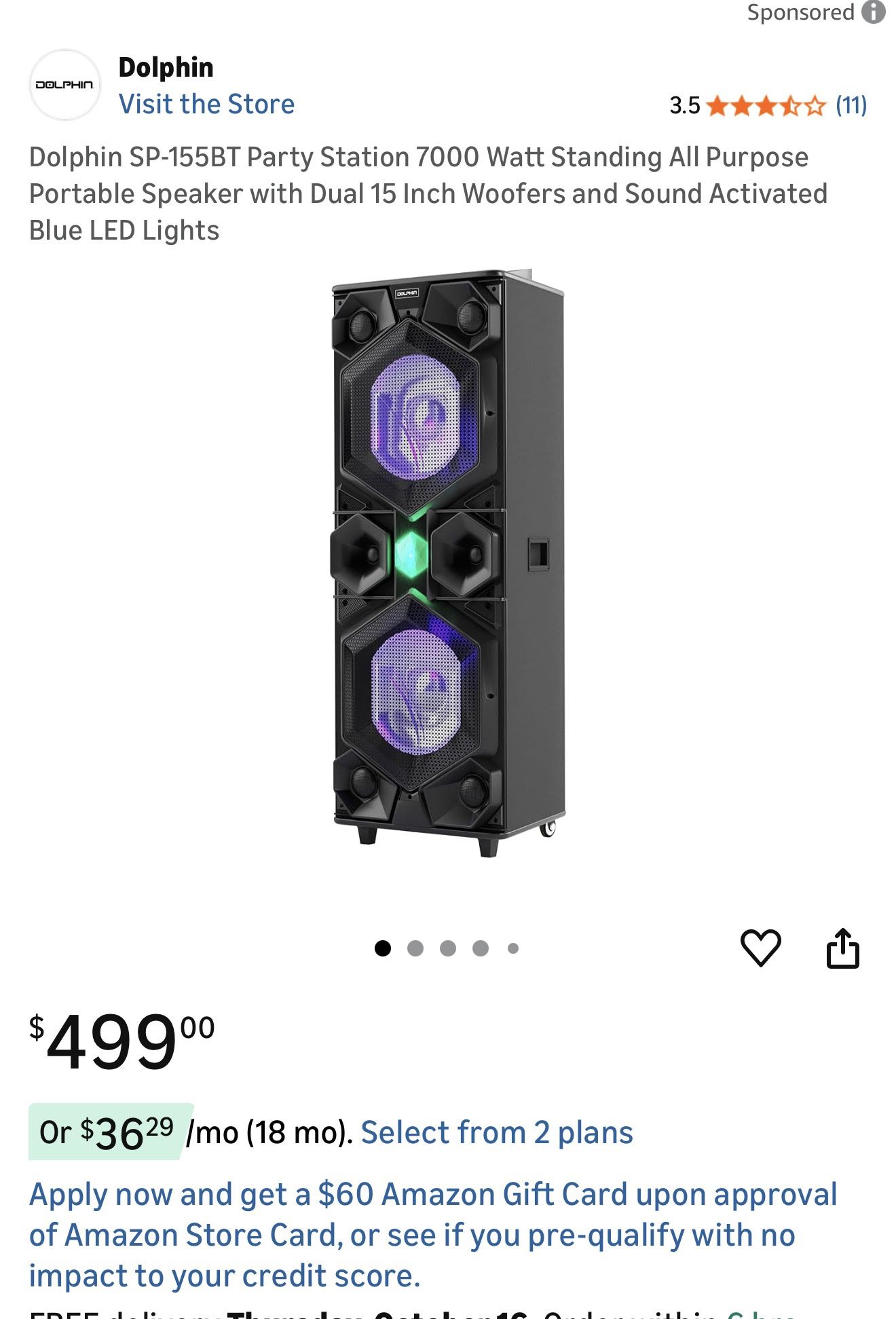Select the fifth small carousel dot
Screen dimensions: 896x1319
tap(513, 948)
